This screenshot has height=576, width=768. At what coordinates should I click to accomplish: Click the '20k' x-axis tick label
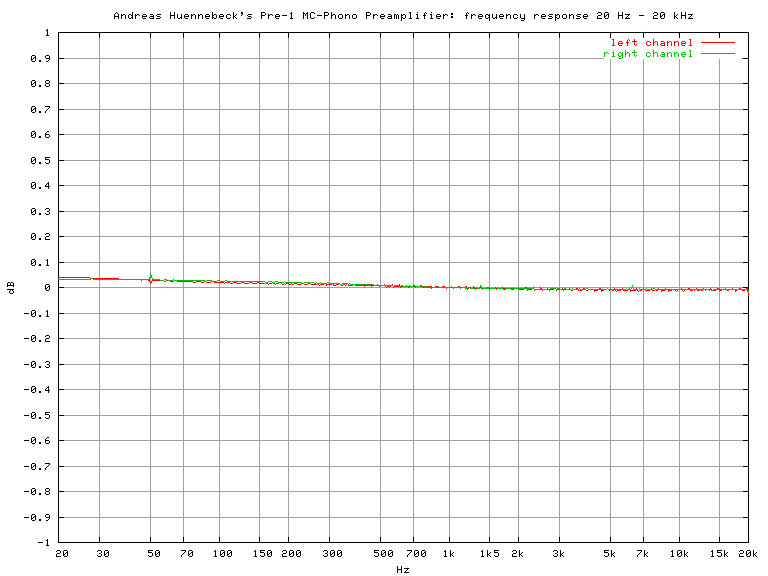click(747, 553)
